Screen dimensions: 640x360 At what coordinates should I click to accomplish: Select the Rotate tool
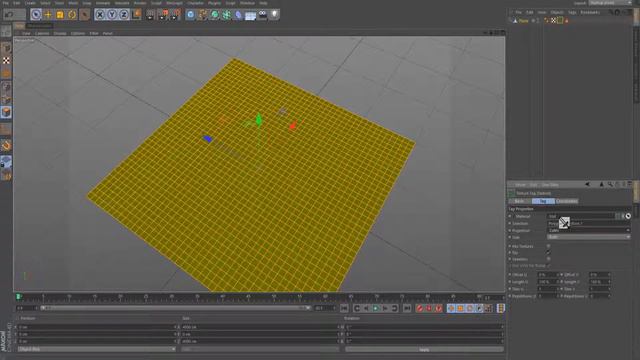click(72, 15)
